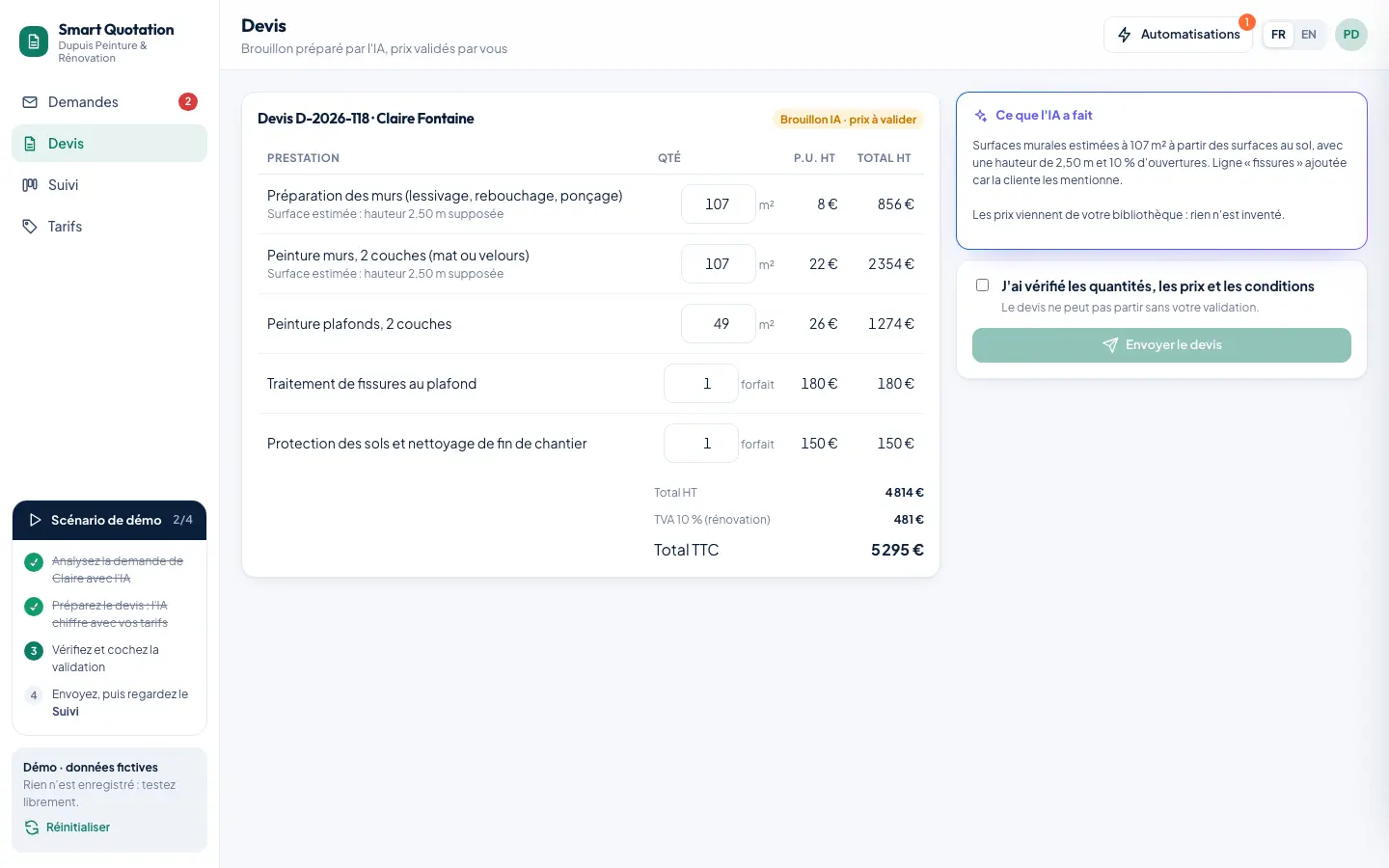Click the Réinitialiser link
Image resolution: width=1389 pixels, height=868 pixels.
[x=78, y=827]
